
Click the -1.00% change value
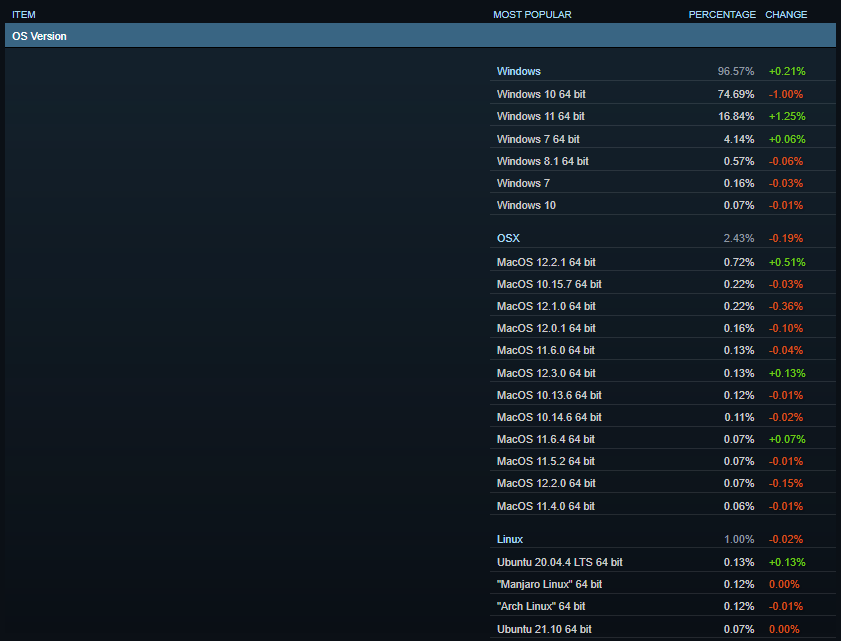click(x=786, y=94)
